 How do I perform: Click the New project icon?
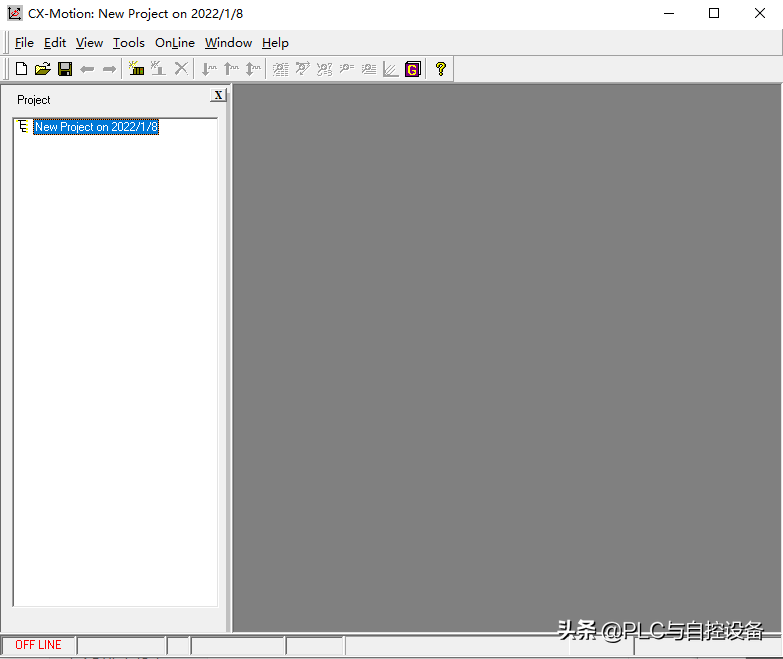[21, 69]
